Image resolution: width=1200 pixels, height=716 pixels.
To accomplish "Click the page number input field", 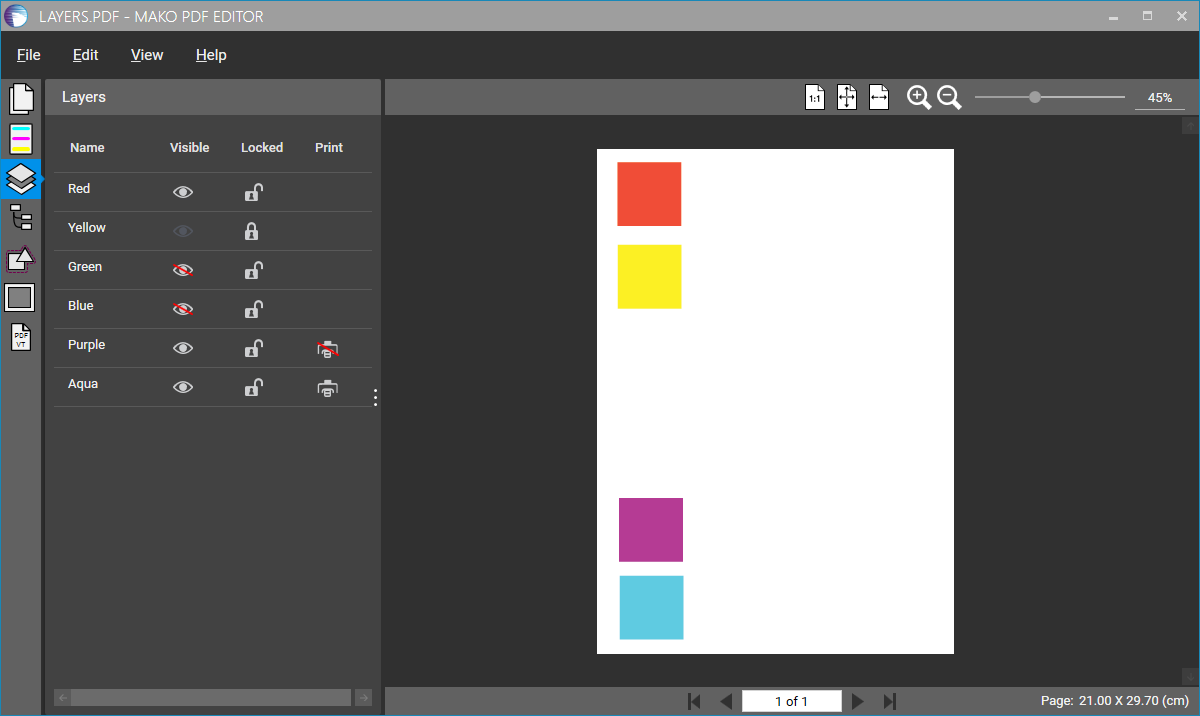I will (x=791, y=702).
